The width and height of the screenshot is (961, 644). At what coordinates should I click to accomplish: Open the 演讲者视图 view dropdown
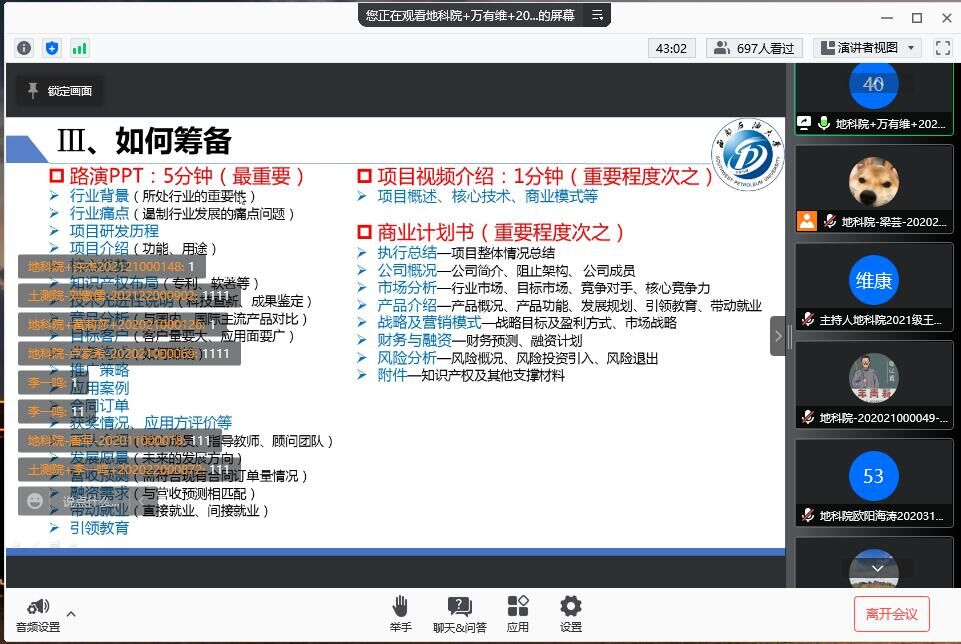(866, 48)
